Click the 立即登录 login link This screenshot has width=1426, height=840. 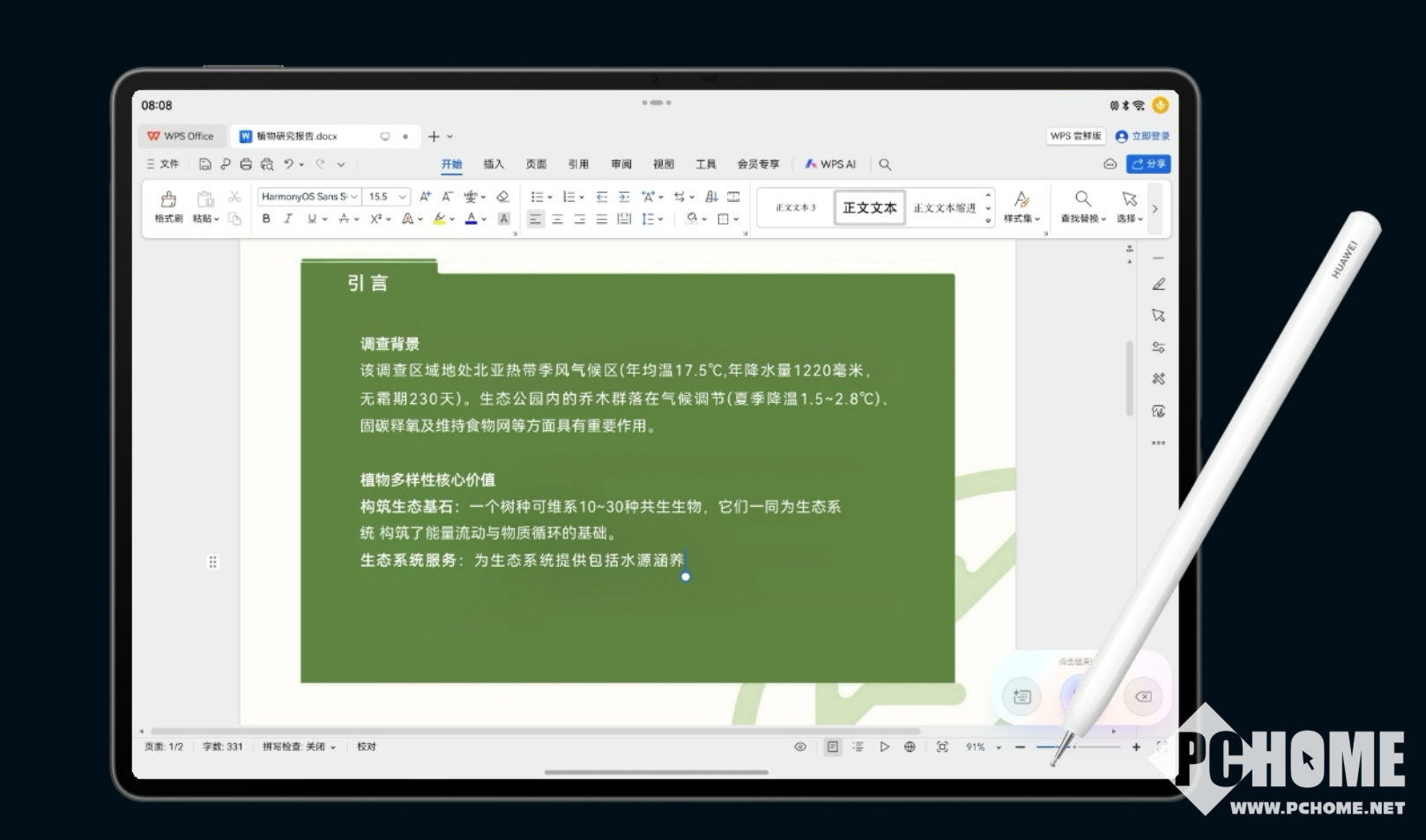pyautogui.click(x=1143, y=137)
